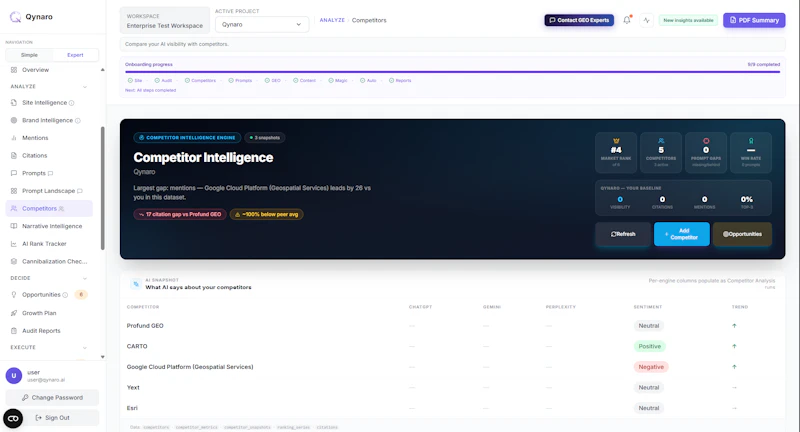Click the Refresh button

point(623,234)
